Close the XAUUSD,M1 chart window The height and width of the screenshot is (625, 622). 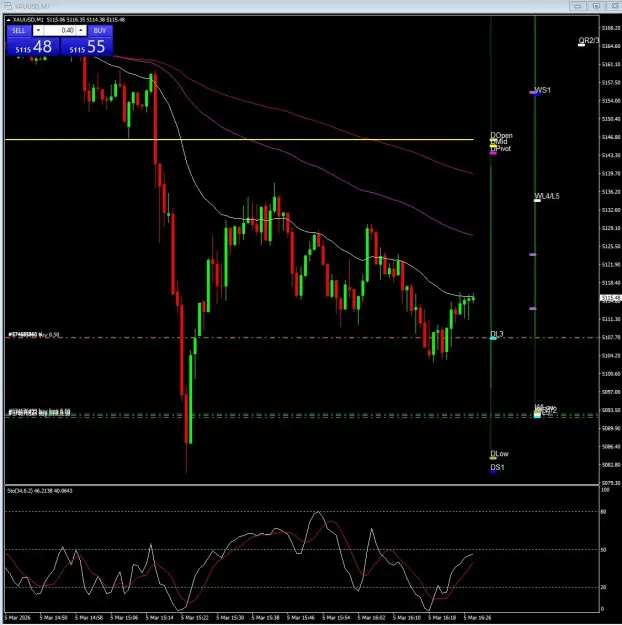[x=614, y=6]
